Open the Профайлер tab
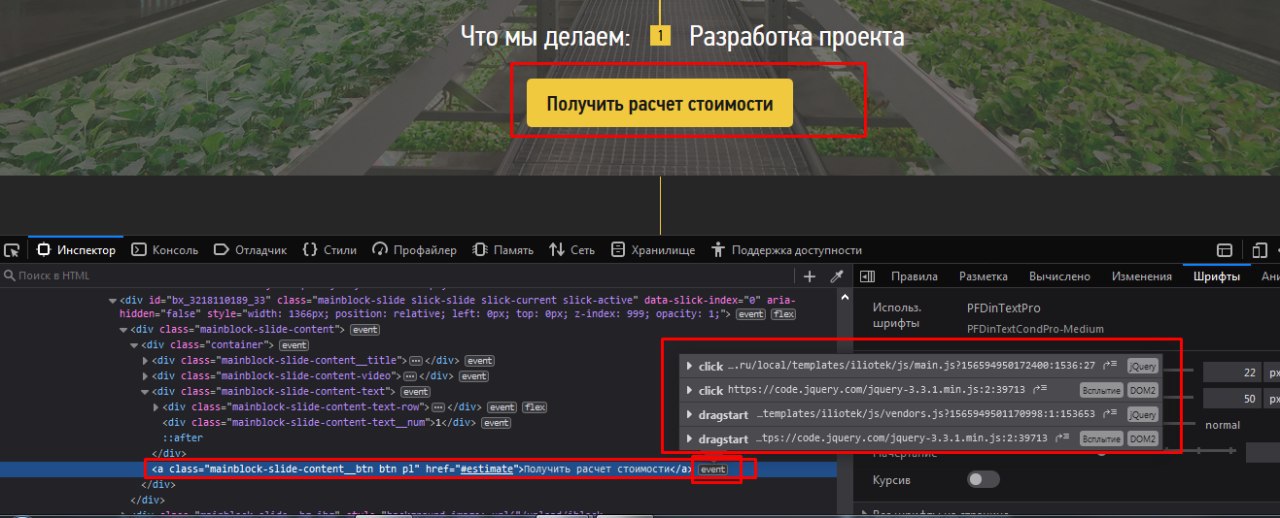Image resolution: width=1280 pixels, height=518 pixels. (x=415, y=250)
